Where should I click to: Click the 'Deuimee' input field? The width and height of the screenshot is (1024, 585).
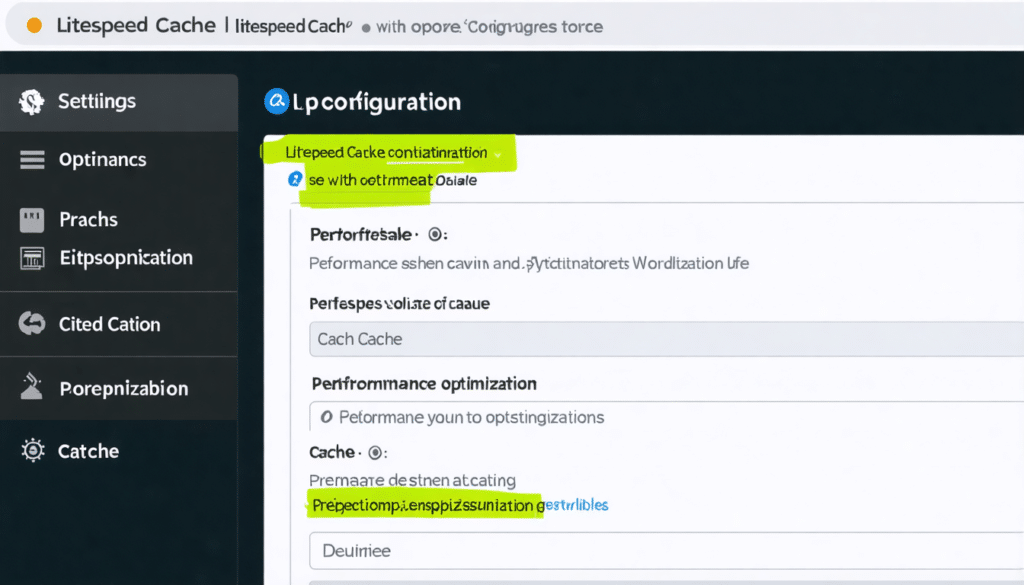click(x=666, y=551)
